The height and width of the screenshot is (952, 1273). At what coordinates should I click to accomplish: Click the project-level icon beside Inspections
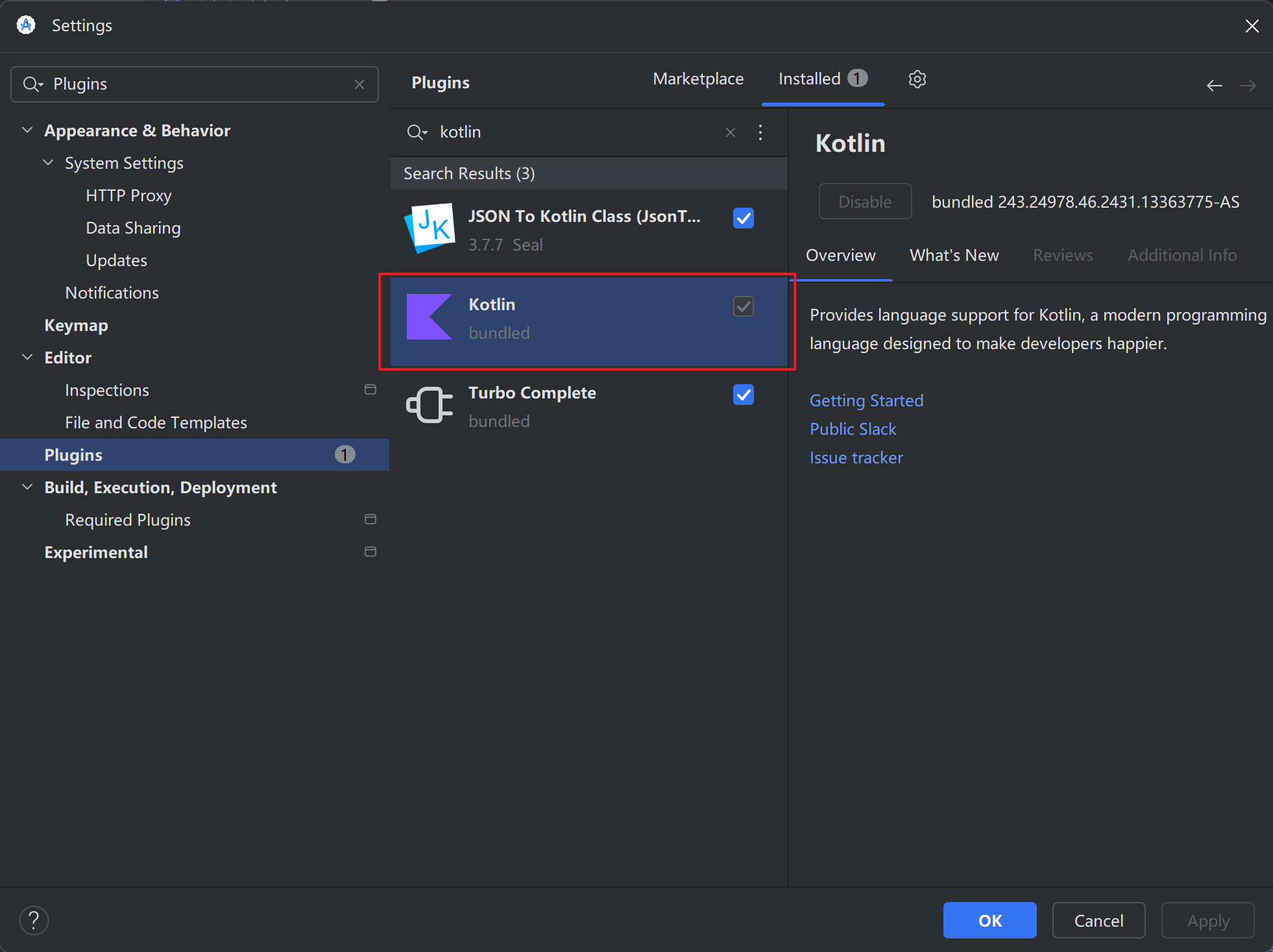click(370, 389)
